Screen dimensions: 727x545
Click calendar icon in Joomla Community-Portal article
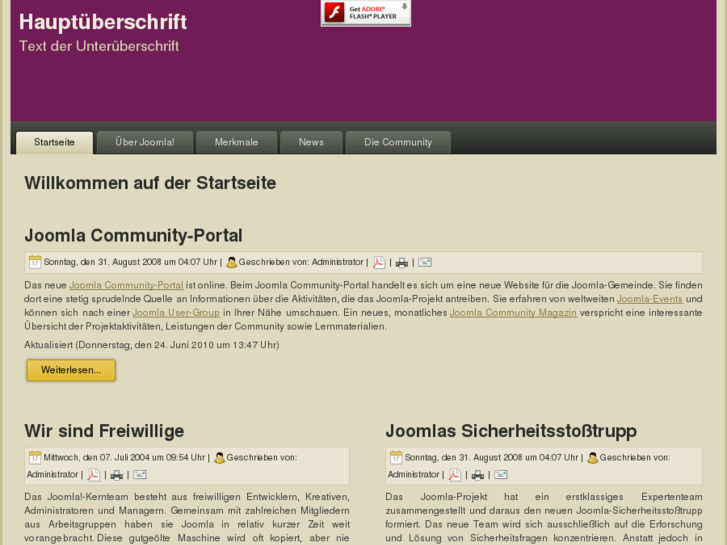[35, 262]
